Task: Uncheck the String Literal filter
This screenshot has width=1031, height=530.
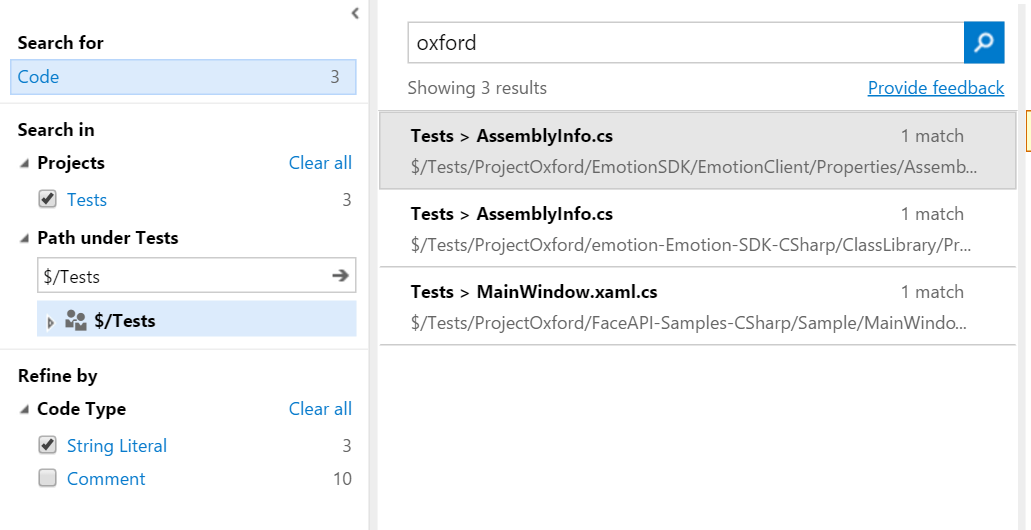Action: tap(47, 446)
